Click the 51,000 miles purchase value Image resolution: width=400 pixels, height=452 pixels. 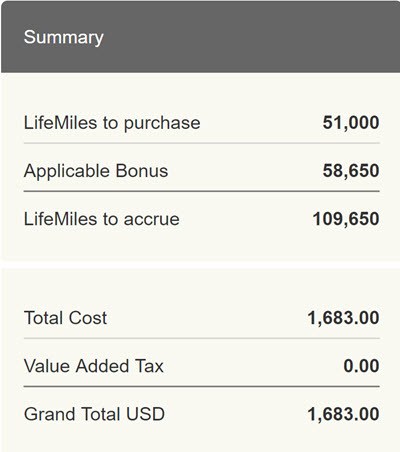351,122
